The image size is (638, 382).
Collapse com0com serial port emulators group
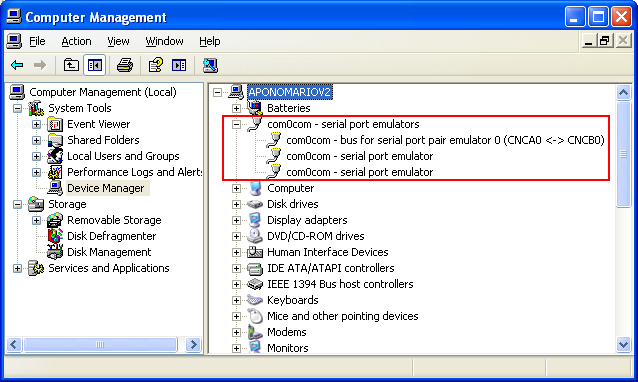(x=236, y=124)
